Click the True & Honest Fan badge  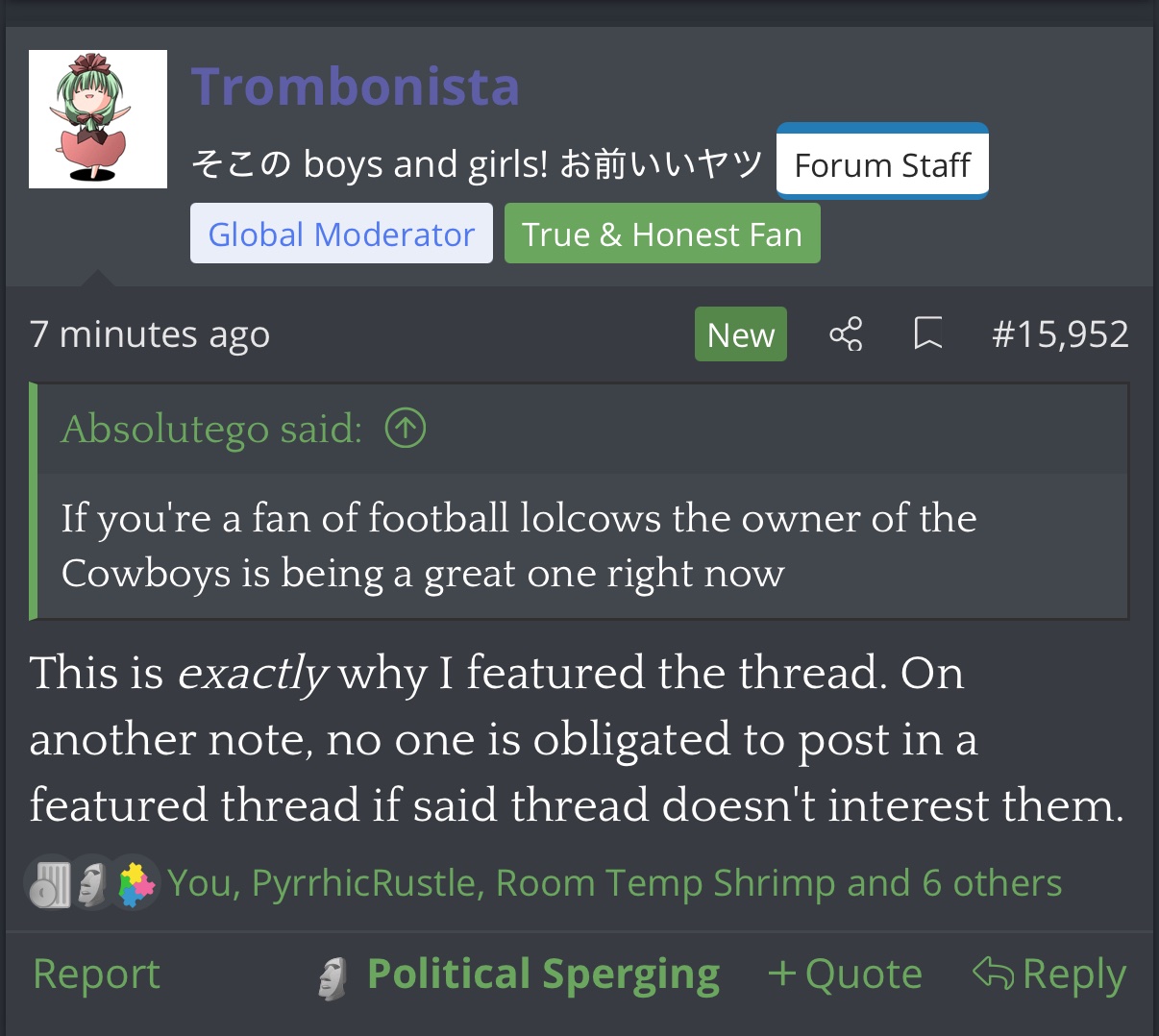[662, 234]
